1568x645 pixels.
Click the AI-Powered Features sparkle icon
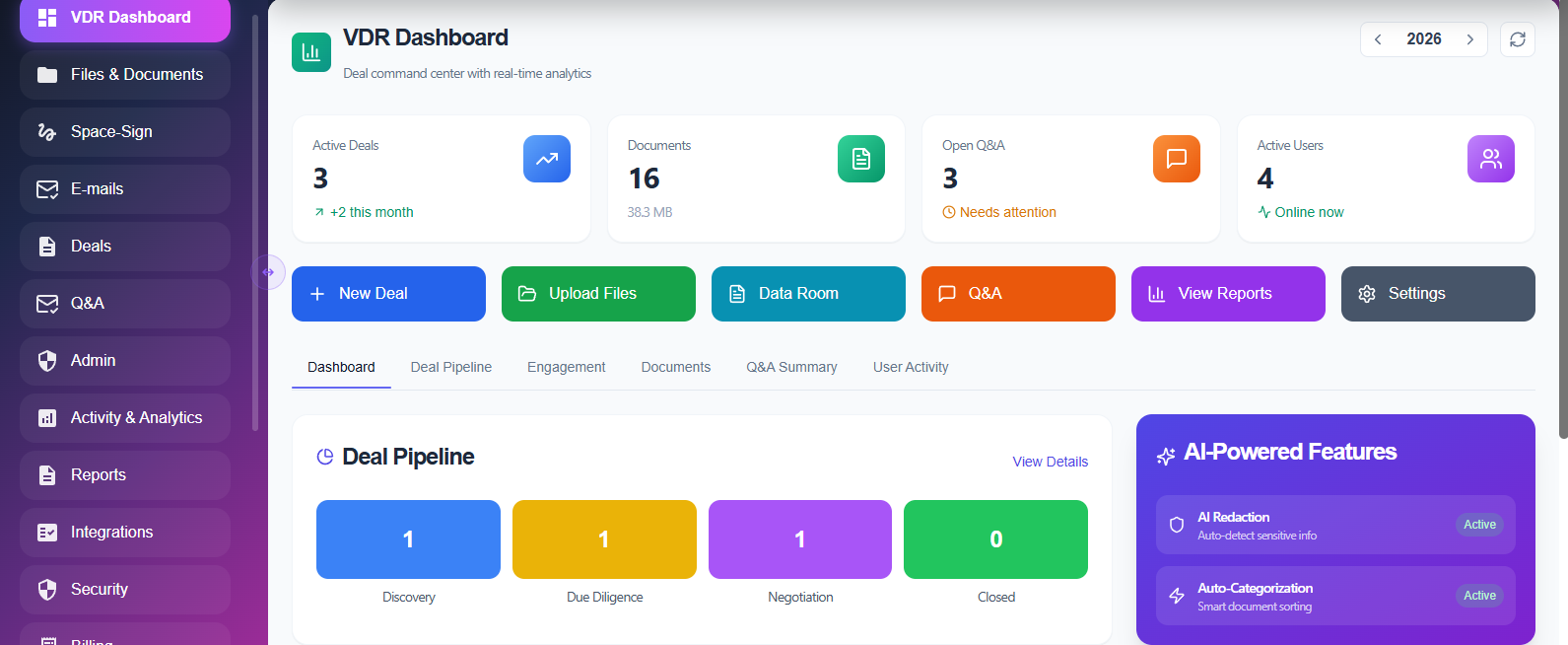1166,456
